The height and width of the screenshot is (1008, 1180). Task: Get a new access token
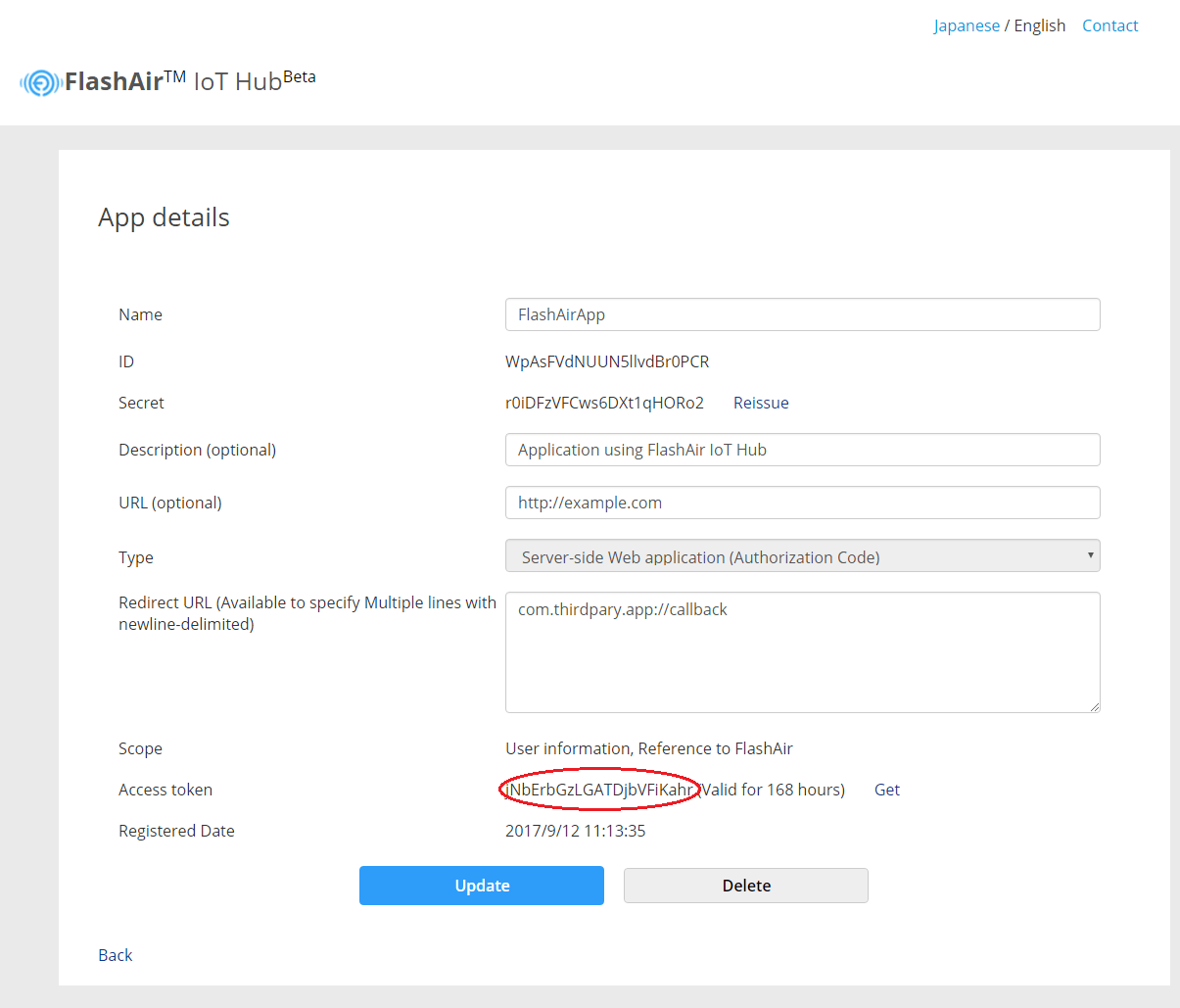coord(886,789)
